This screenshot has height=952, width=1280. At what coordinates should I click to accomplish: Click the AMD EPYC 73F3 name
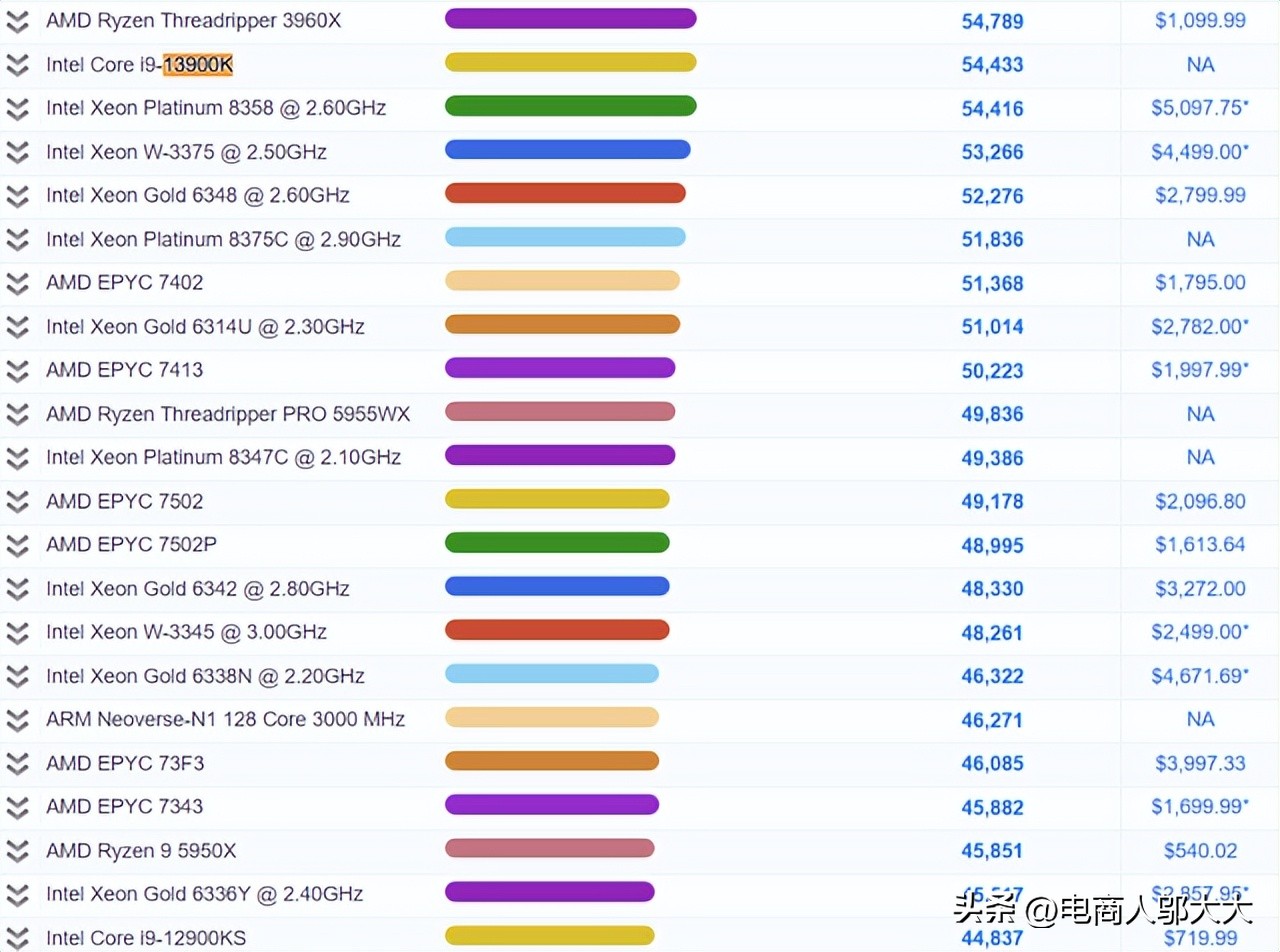(125, 762)
